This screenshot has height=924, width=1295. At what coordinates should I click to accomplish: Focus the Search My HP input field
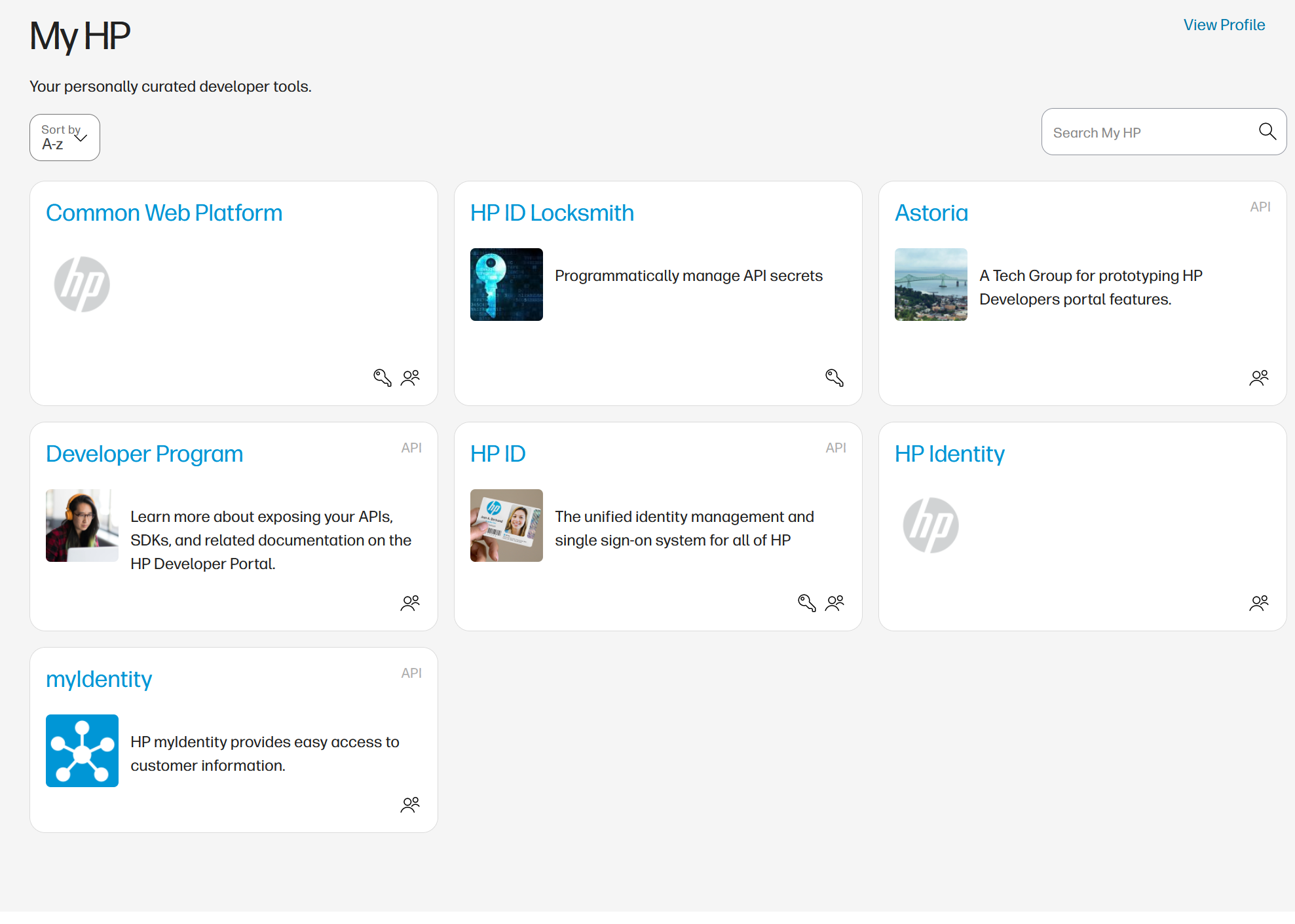click(1164, 132)
